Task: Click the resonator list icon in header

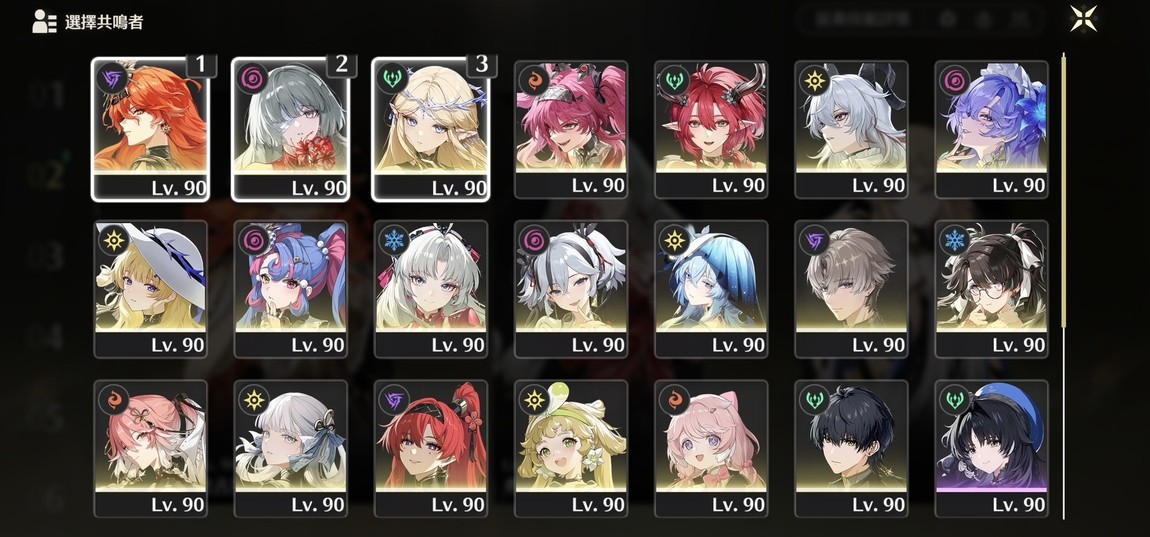Action: tap(45, 21)
